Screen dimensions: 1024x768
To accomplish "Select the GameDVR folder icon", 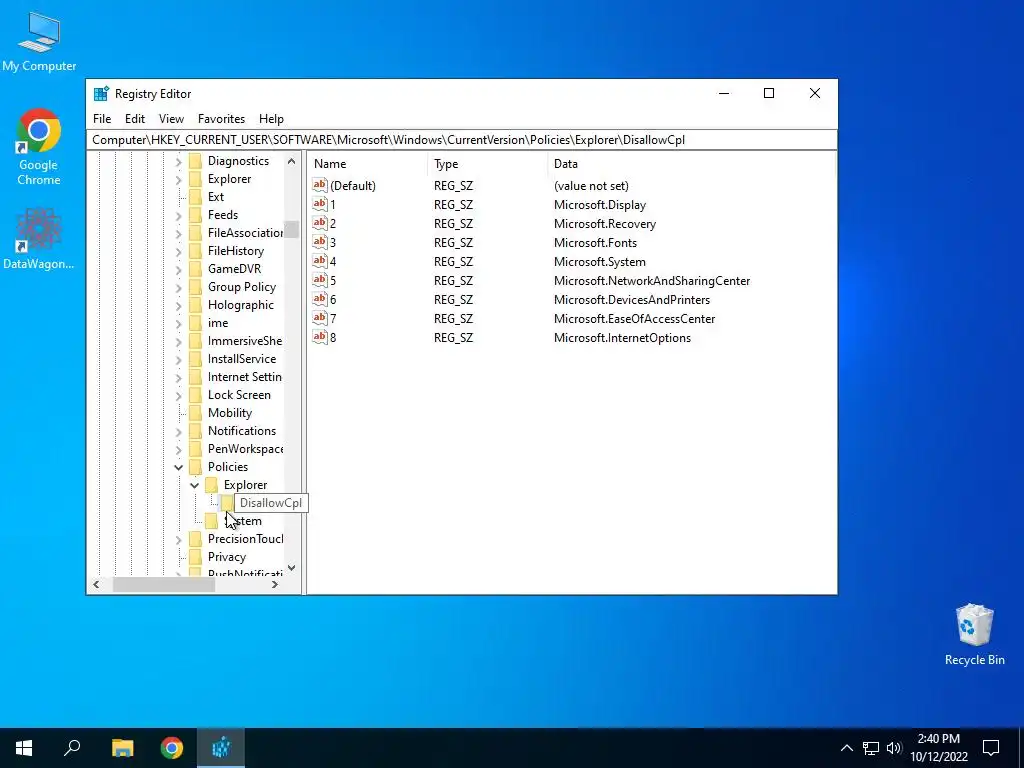I will [195, 268].
